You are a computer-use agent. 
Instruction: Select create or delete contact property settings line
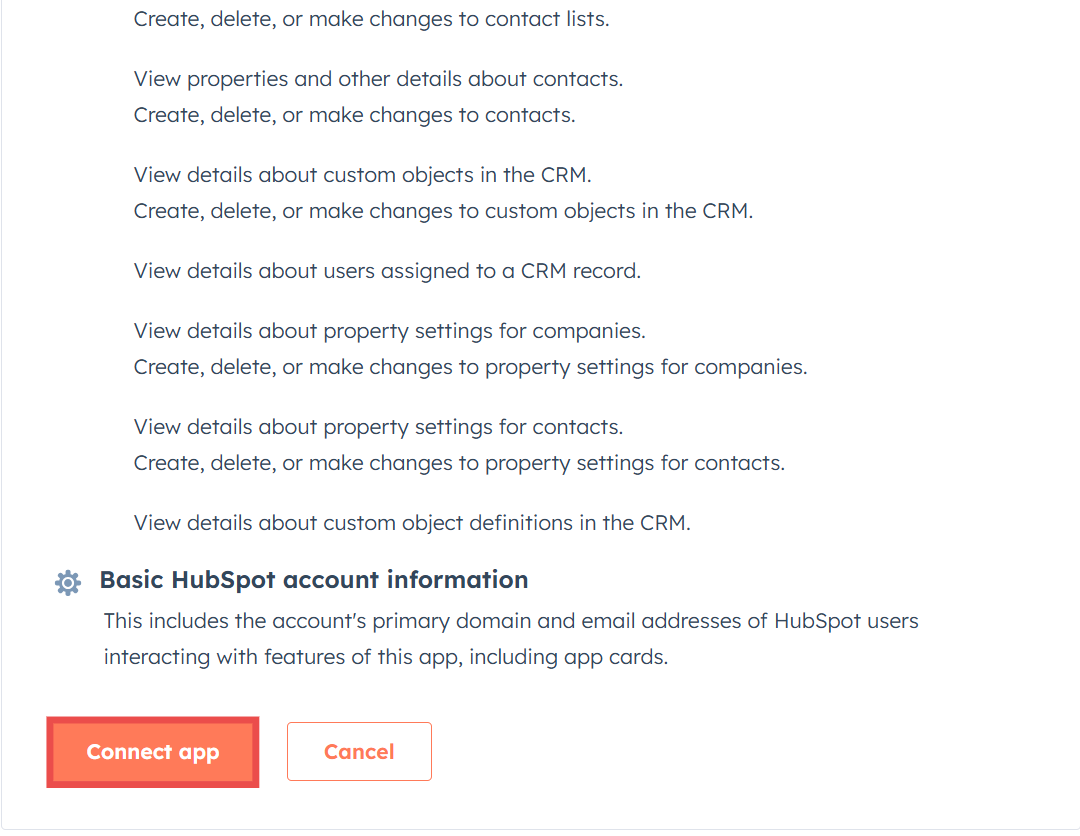[459, 463]
